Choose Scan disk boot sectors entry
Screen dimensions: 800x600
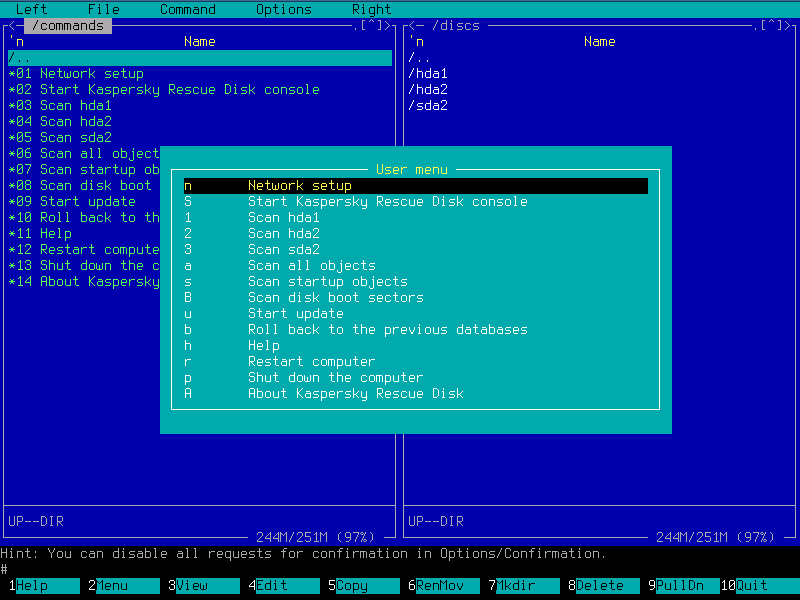pyautogui.click(x=416, y=297)
